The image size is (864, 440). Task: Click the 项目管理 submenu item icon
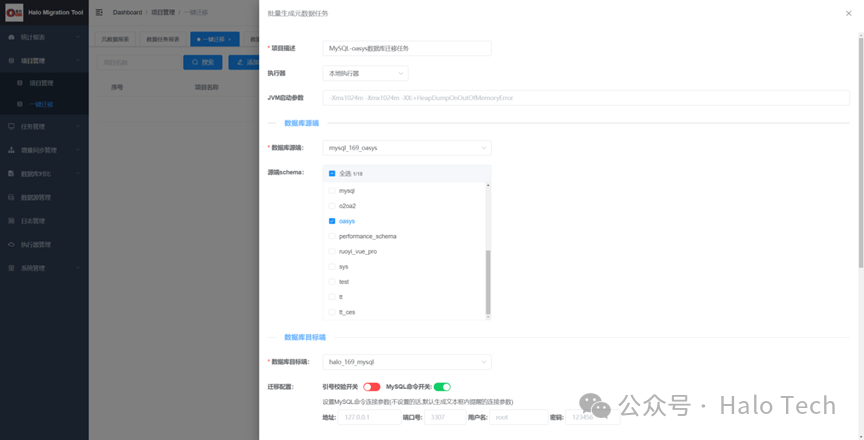coord(20,83)
